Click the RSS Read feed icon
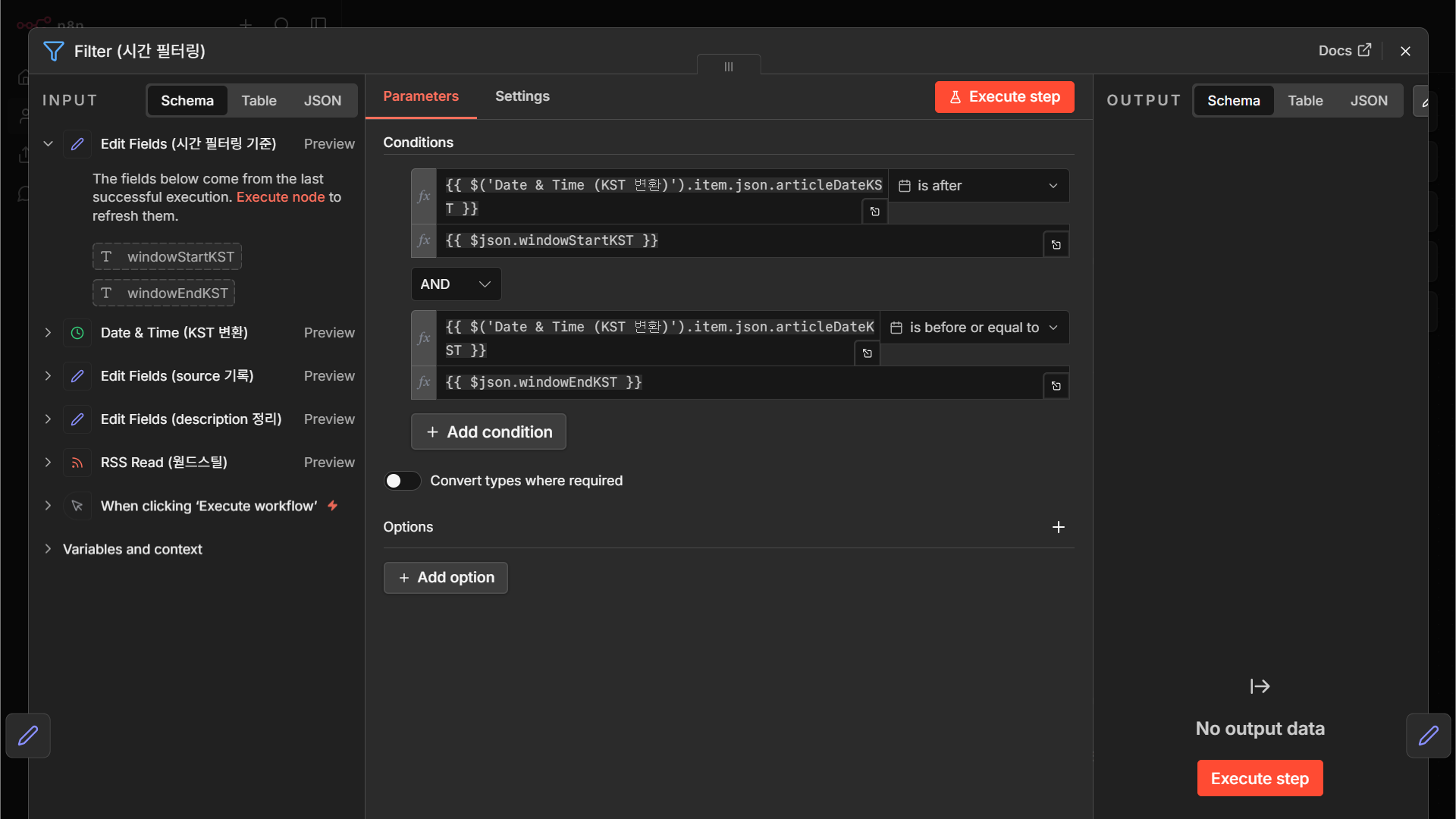 77,463
